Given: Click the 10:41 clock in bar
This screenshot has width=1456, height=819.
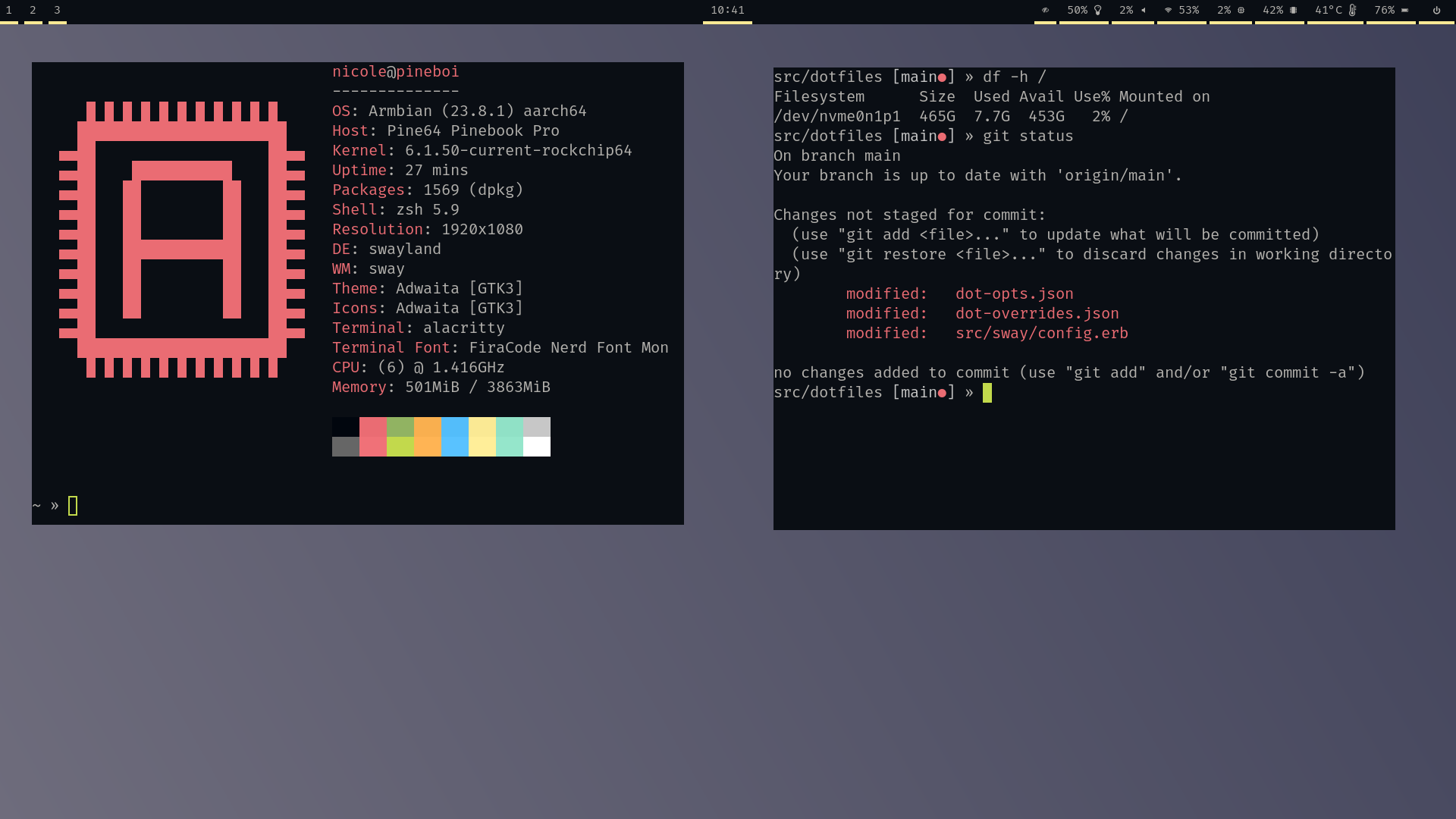Looking at the screenshot, I should click(727, 11).
